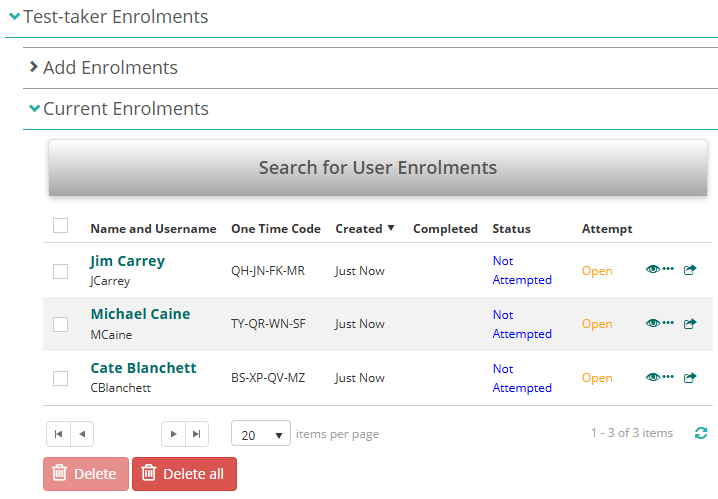
Task: Click the share icon in Cate Blanchett's row
Action: pos(689,378)
